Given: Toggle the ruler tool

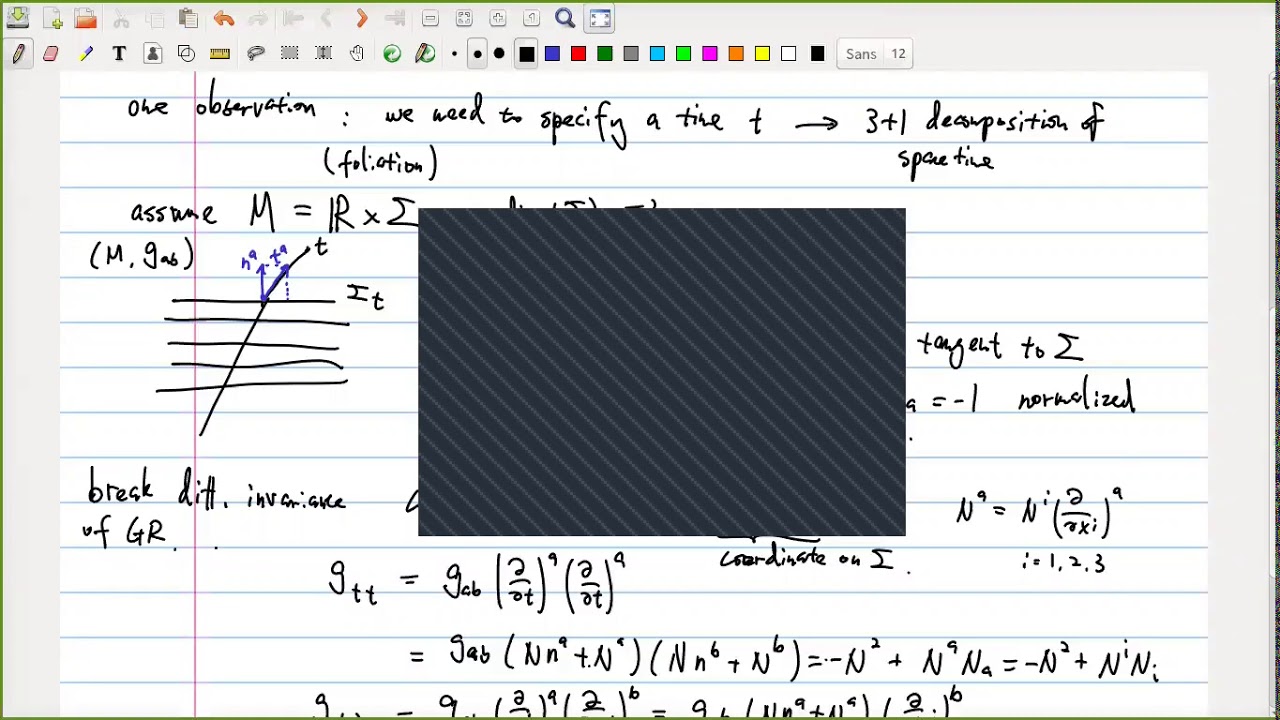Looking at the screenshot, I should click(x=220, y=54).
